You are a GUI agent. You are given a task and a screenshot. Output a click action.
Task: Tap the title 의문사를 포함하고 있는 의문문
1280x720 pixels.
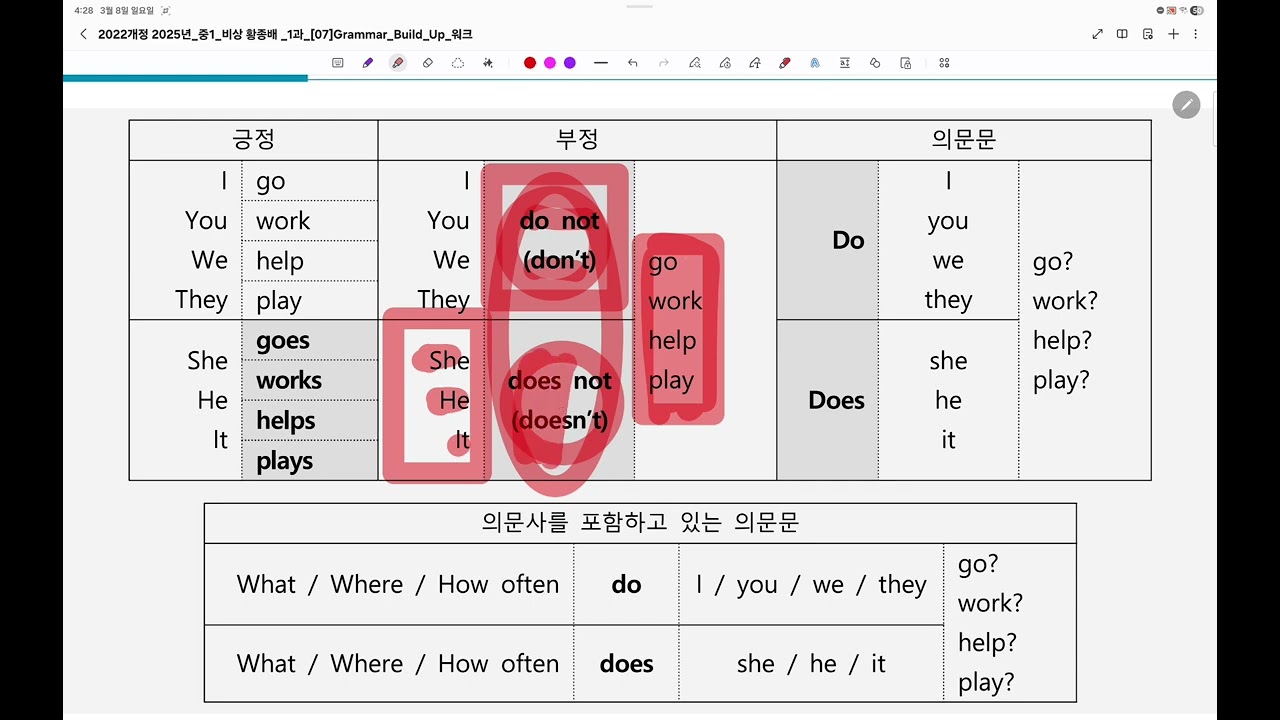(640, 523)
